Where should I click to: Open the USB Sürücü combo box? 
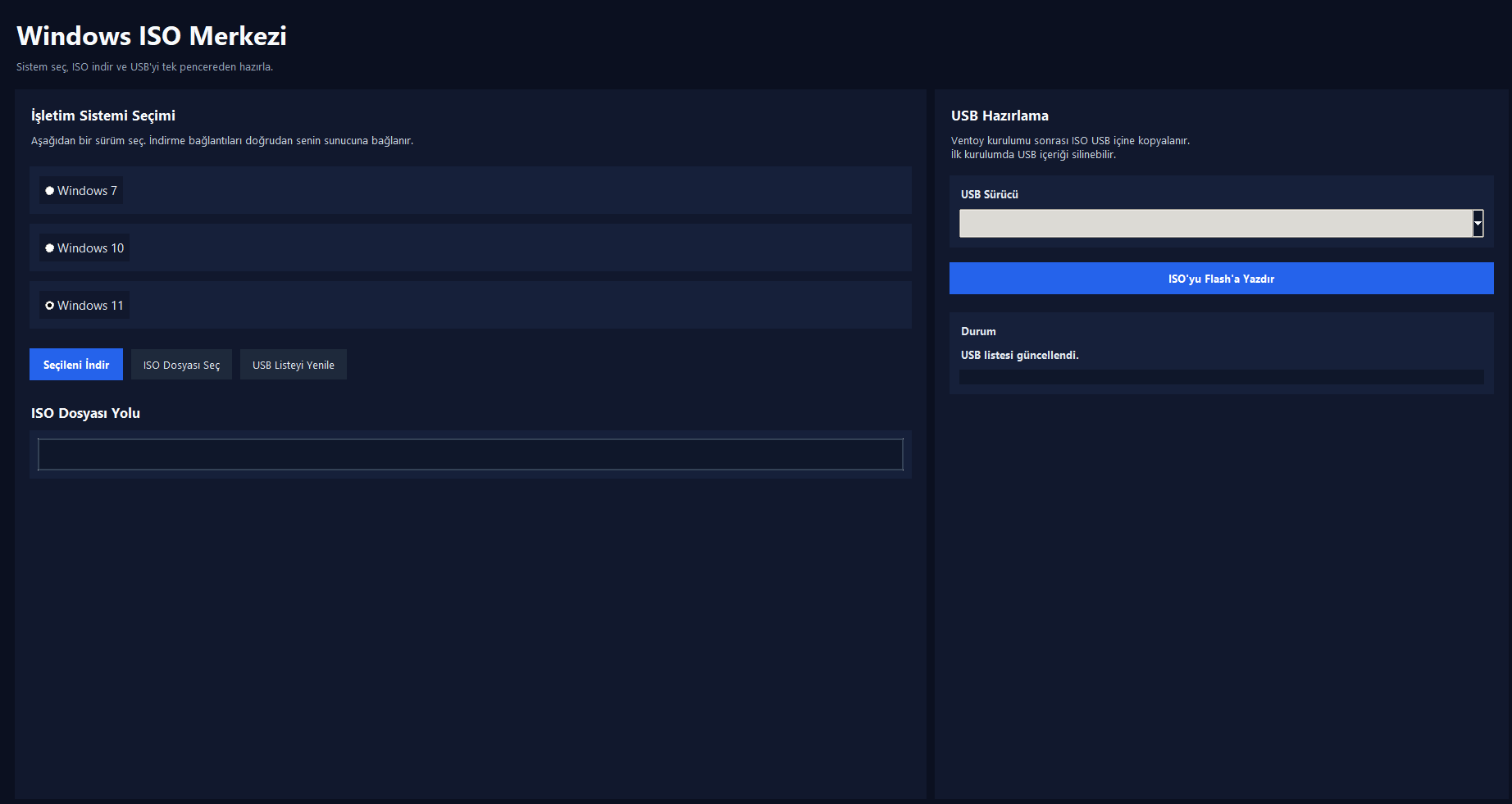(1215, 223)
